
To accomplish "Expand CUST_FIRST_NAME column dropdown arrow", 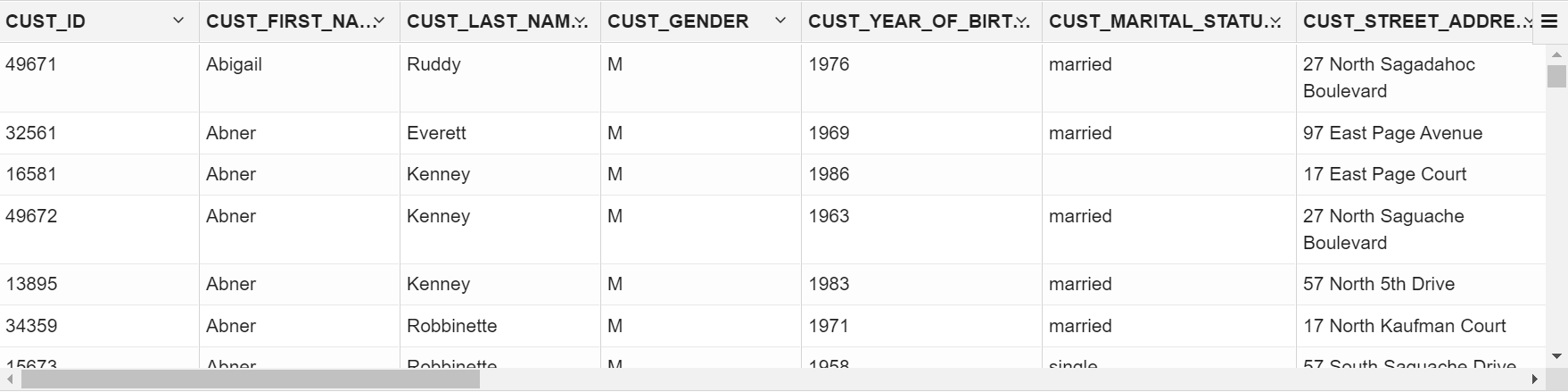I will pos(380,21).
